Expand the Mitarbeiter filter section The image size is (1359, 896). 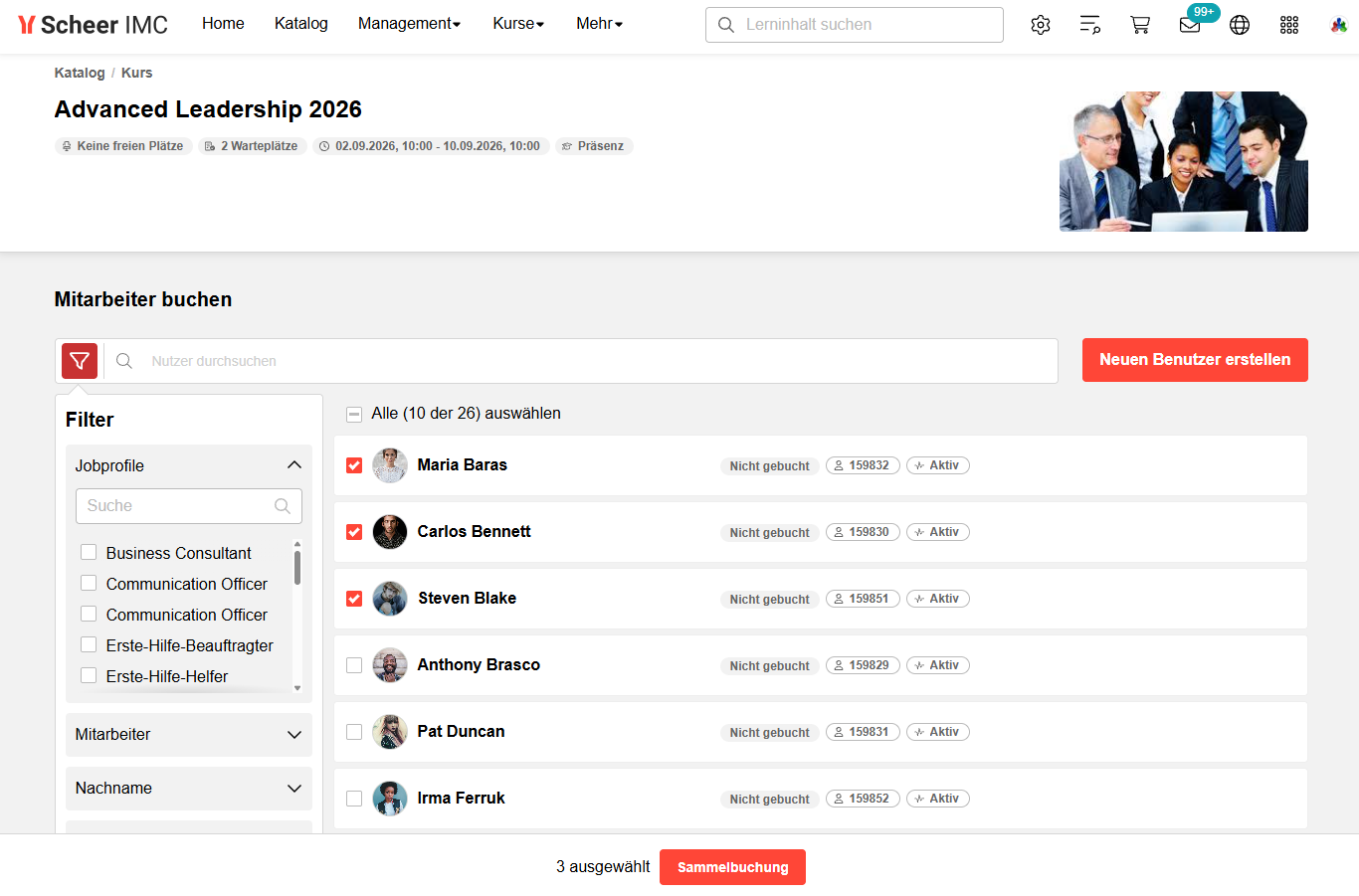click(x=189, y=734)
